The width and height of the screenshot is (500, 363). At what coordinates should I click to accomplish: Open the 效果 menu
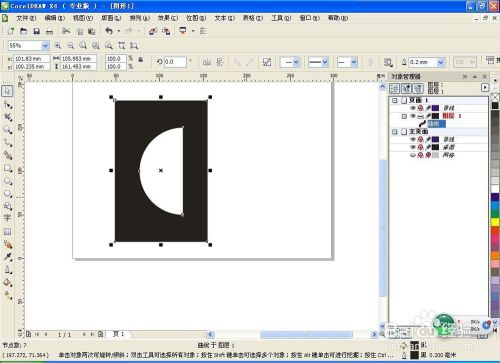168,18
